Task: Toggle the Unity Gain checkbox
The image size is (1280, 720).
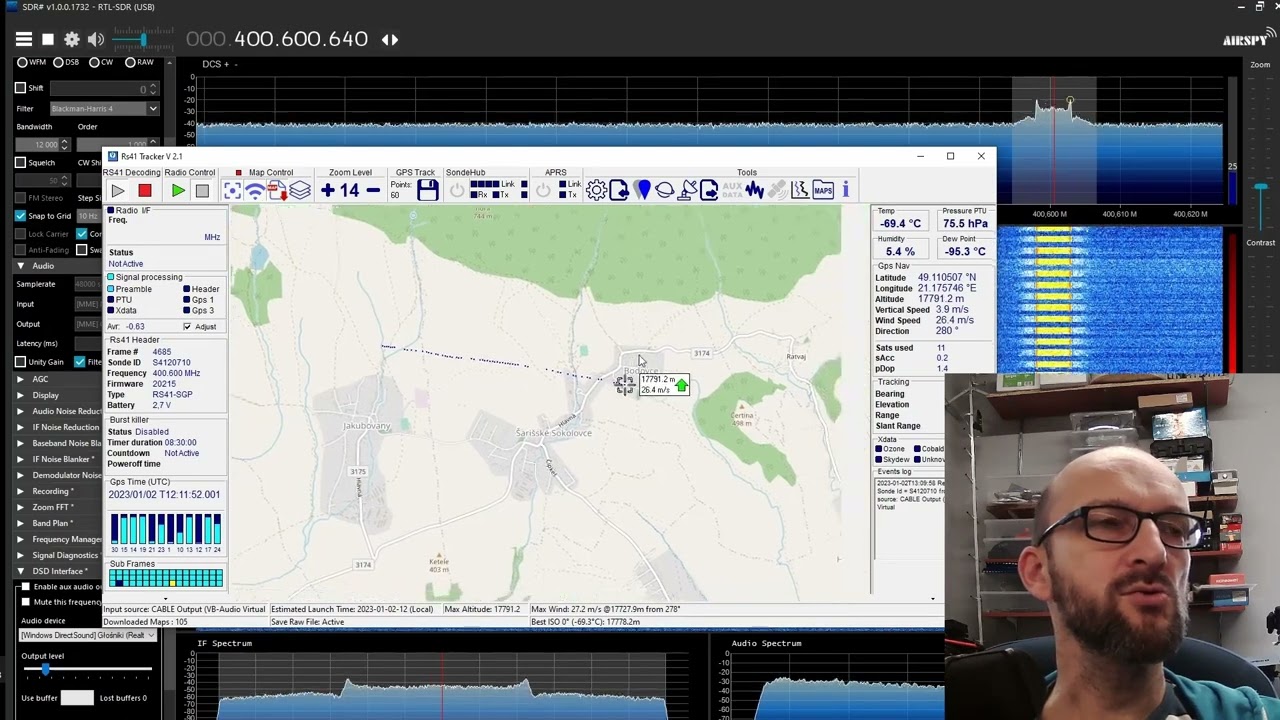Action: 20,362
